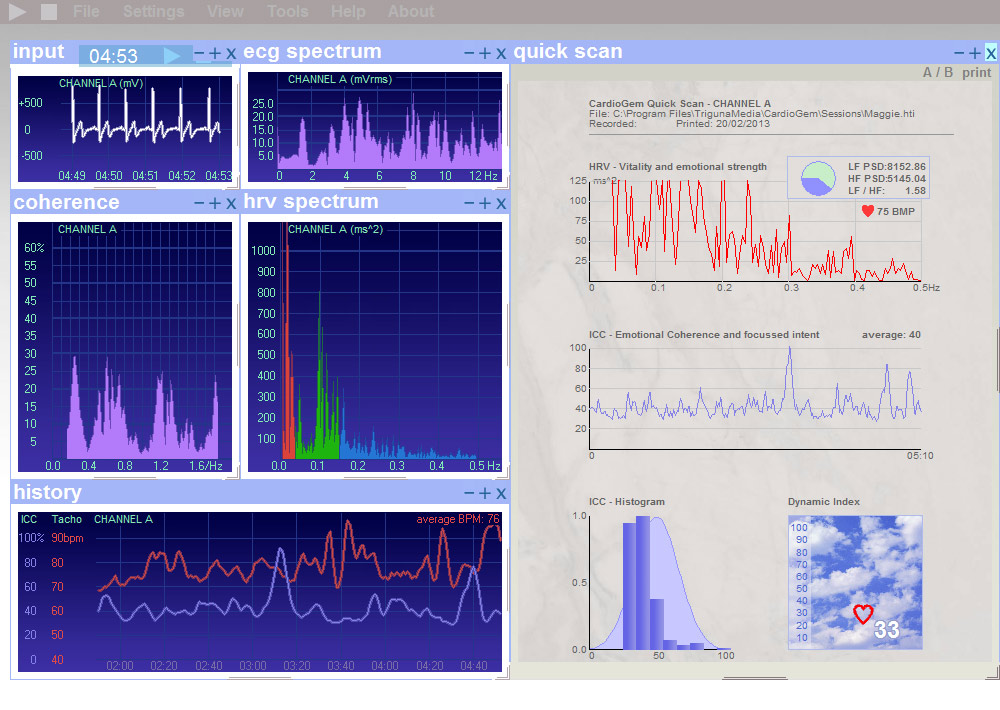
Task: Click the hrv spectrum chart
Action: [375, 347]
